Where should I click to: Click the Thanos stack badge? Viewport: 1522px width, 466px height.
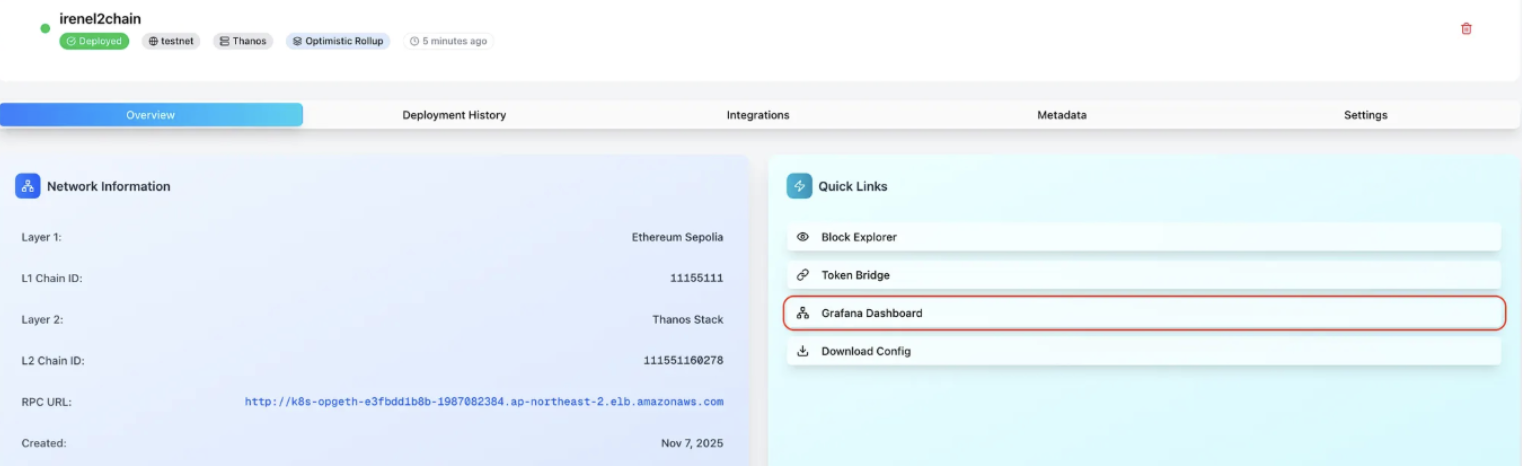point(243,41)
